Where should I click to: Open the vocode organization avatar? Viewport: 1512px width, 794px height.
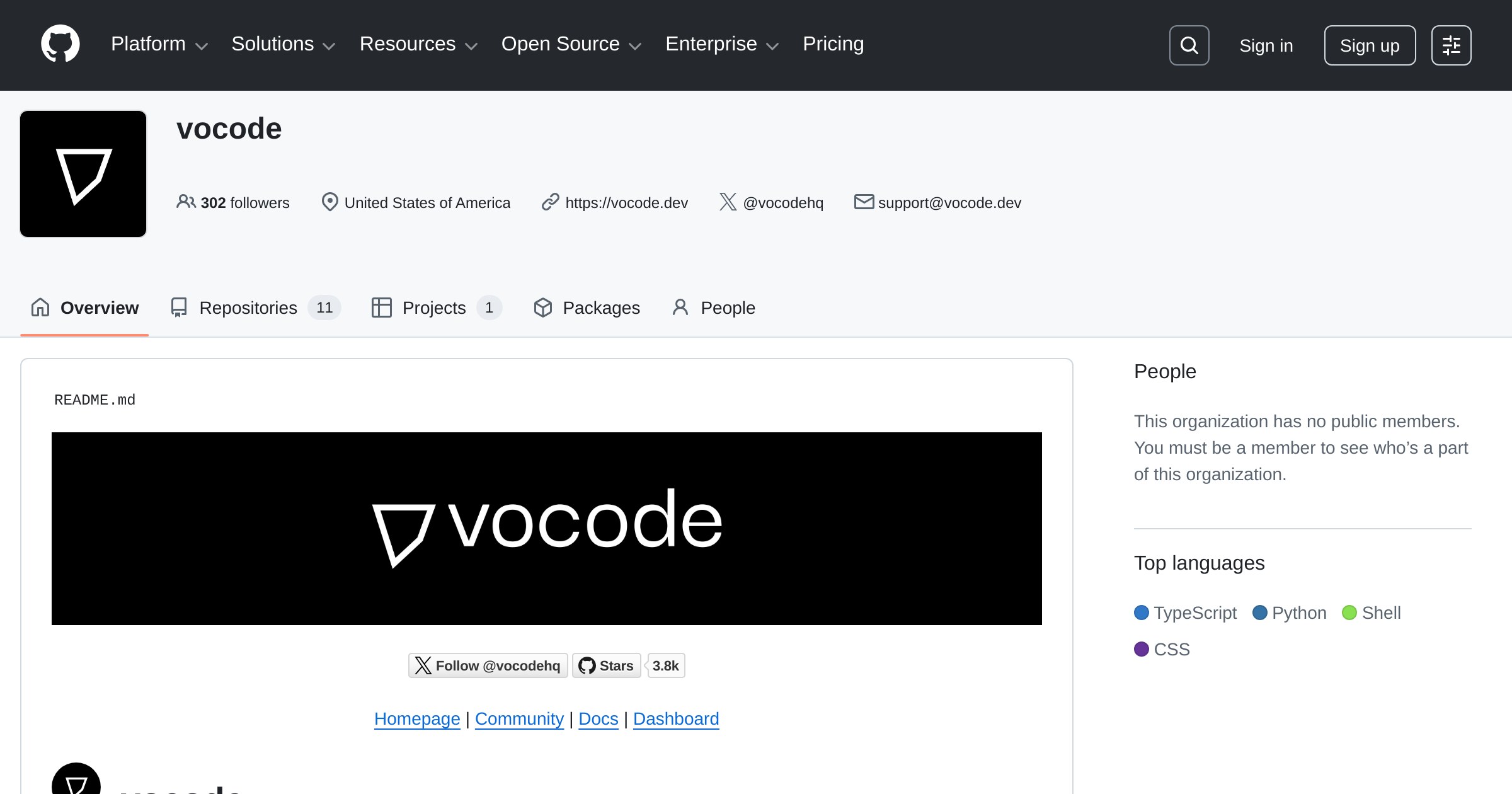[83, 174]
